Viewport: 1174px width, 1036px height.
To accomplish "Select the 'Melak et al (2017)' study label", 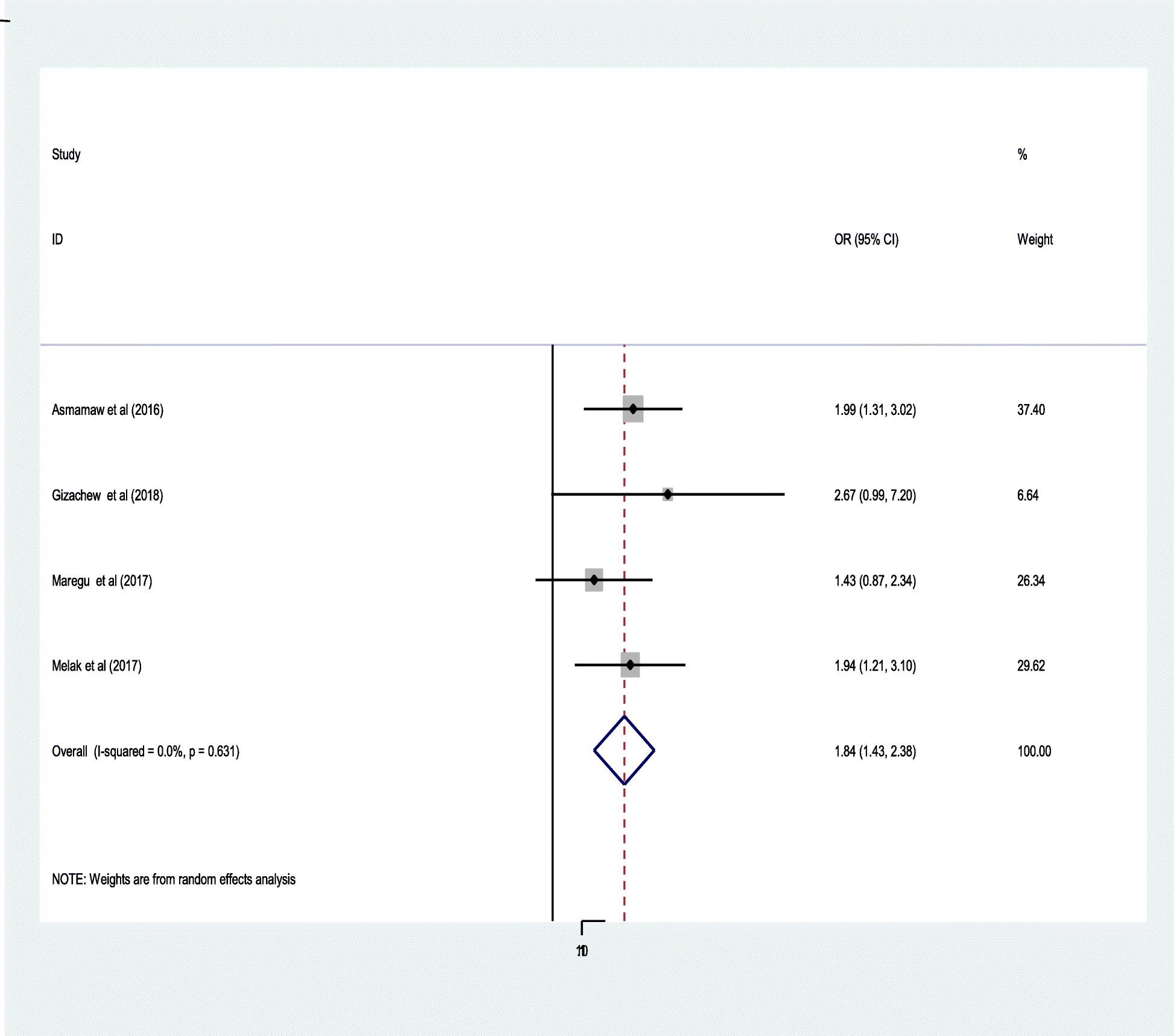I will click(96, 666).
